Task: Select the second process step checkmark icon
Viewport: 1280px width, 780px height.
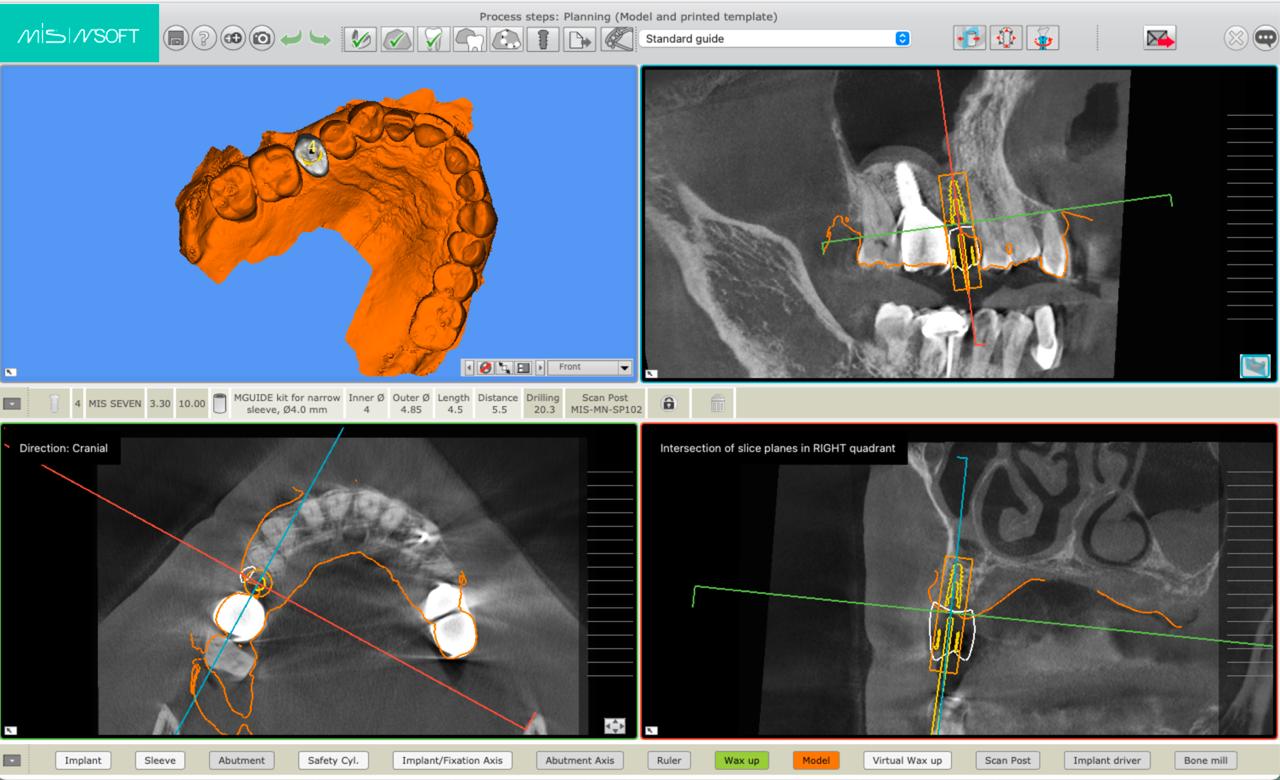Action: [397, 39]
